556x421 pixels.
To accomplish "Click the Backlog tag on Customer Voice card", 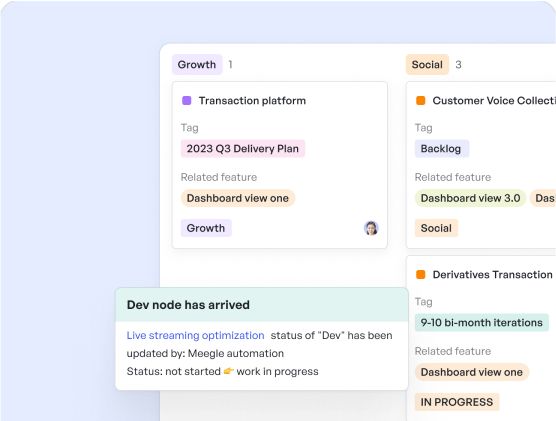I will click(x=441, y=149).
